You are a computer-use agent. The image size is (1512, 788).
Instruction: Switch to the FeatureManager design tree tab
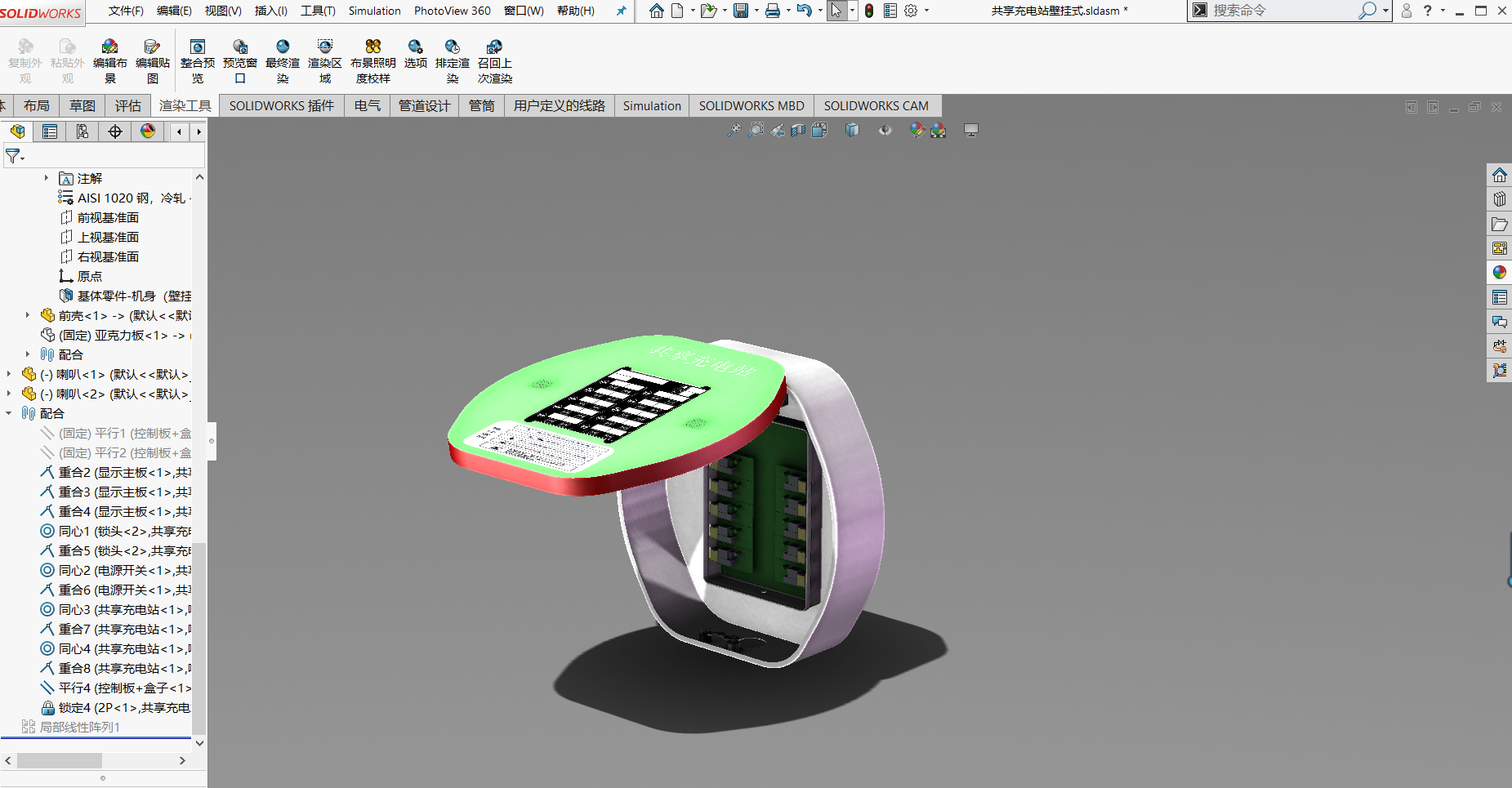[17, 131]
